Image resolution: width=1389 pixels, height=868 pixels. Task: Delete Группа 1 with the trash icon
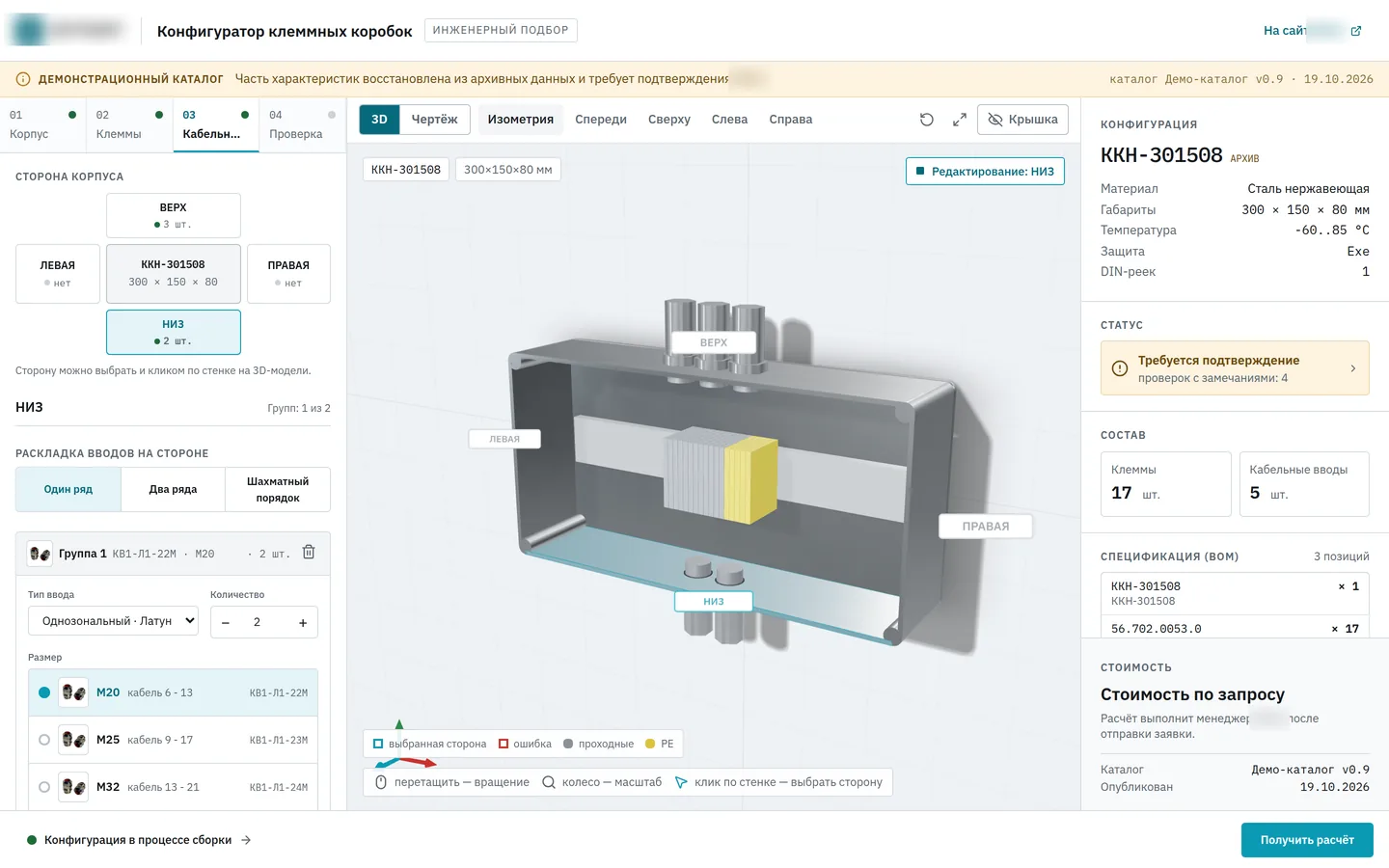(309, 553)
